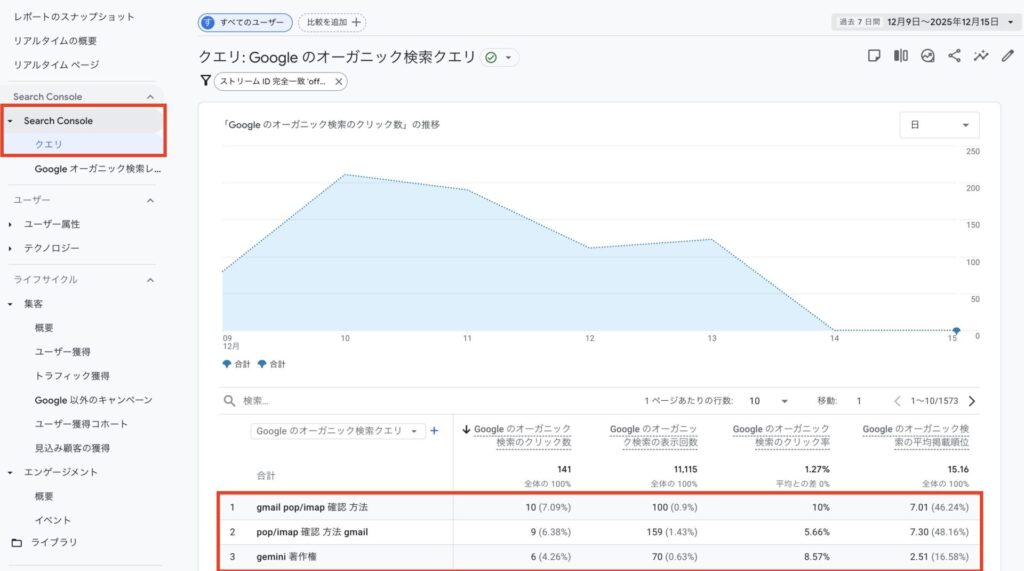Click the plus icon beside dimension dropdown
Screen dimensions: 1024x571
[434, 431]
